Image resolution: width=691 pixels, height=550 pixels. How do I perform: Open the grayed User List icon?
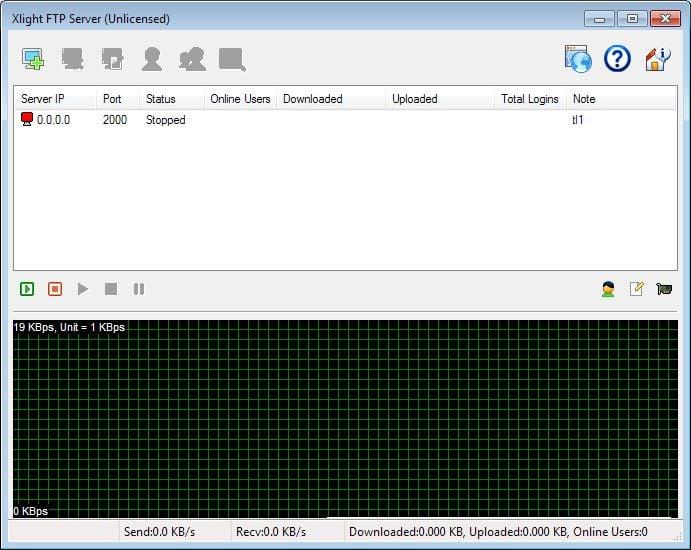pos(152,59)
